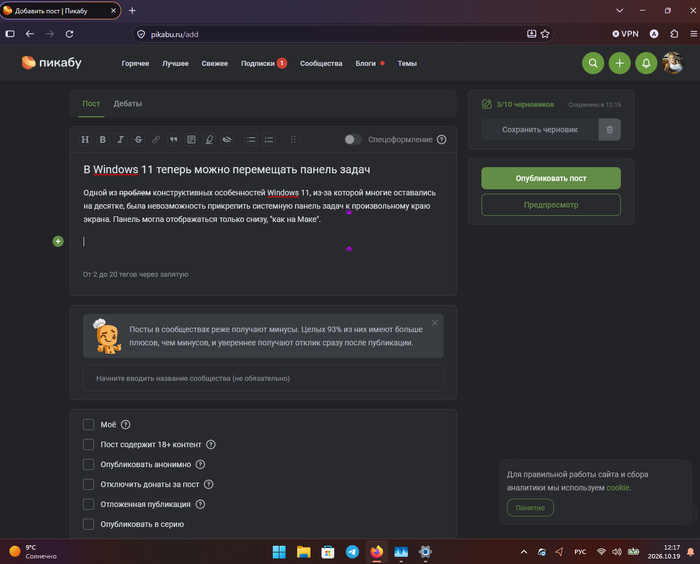Go back in browser history

(30, 34)
